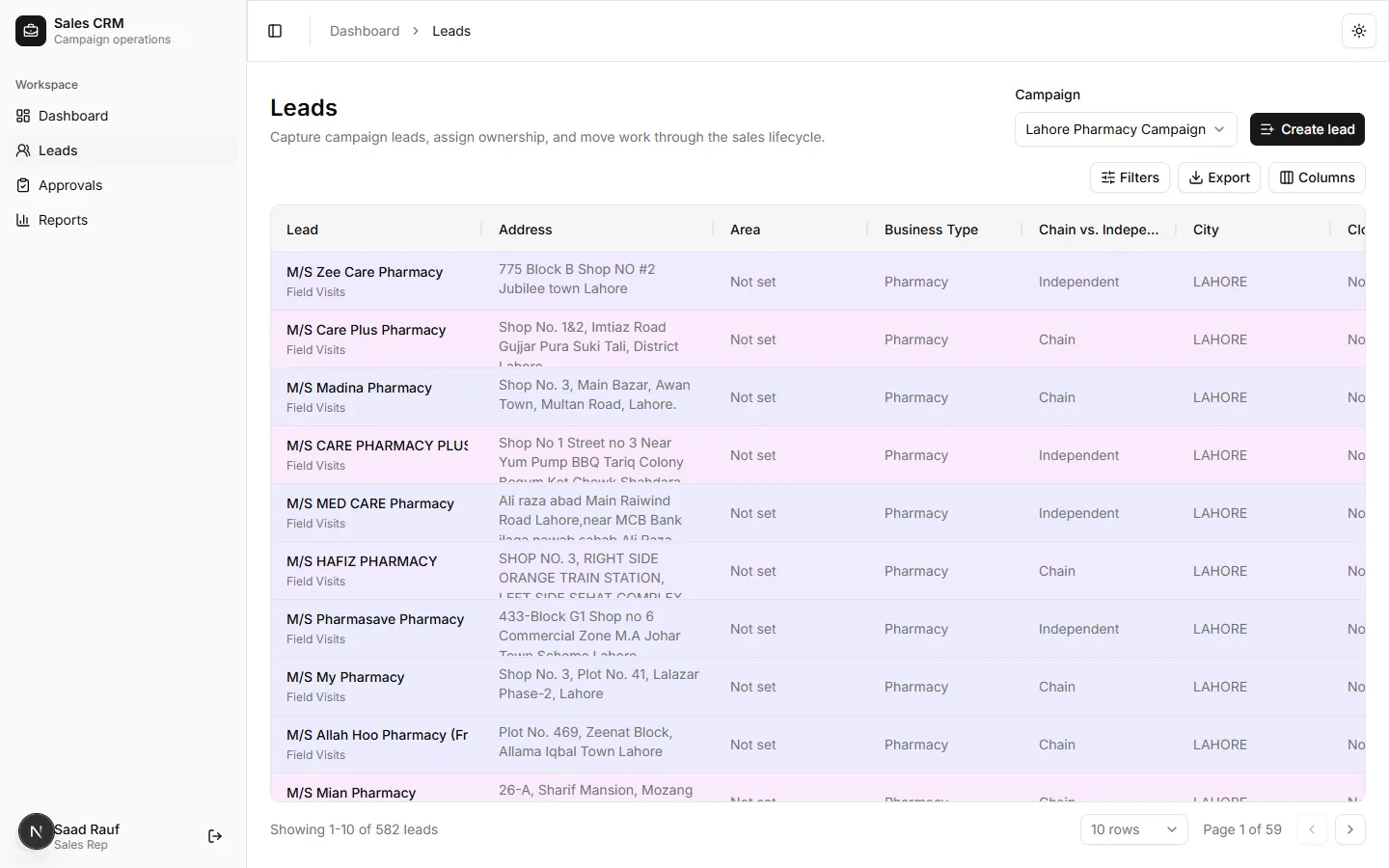Click Chain in the Care Plus row
1389x868 pixels.
[1057, 339]
